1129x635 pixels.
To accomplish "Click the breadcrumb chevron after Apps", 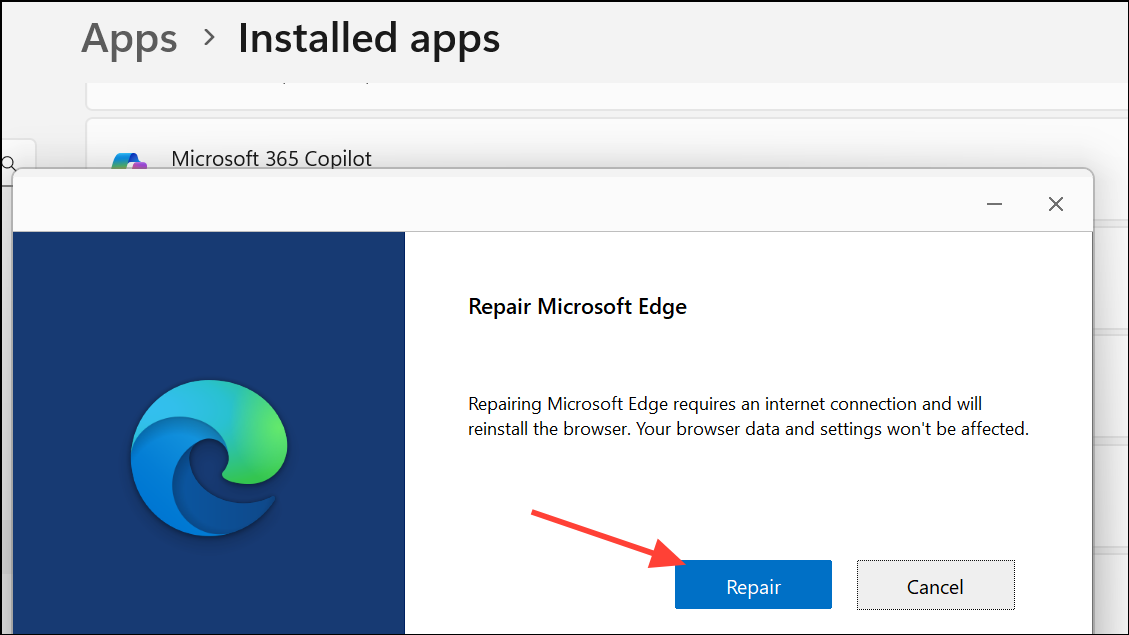I will click(209, 38).
